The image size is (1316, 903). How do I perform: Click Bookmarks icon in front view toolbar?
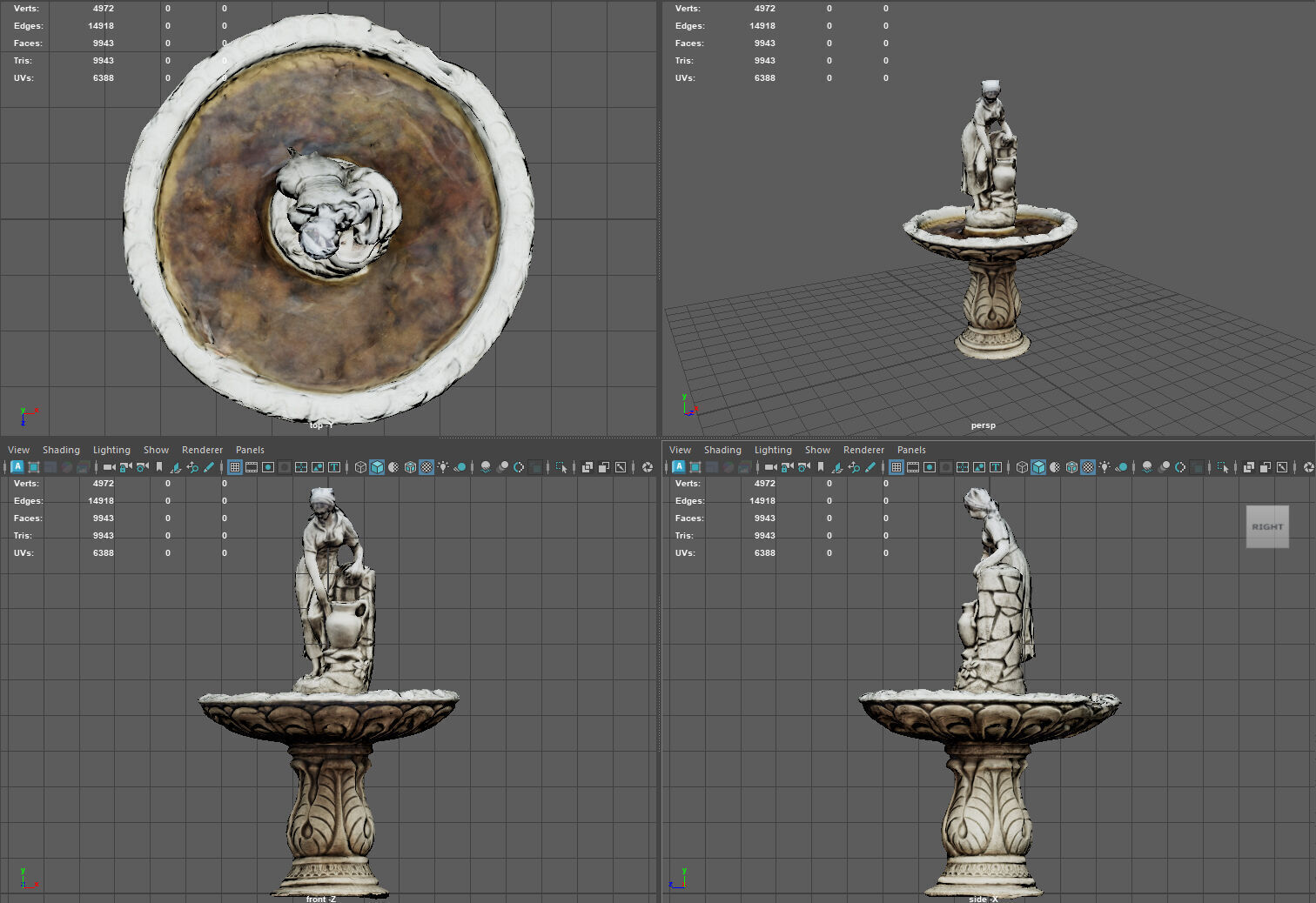point(159,467)
